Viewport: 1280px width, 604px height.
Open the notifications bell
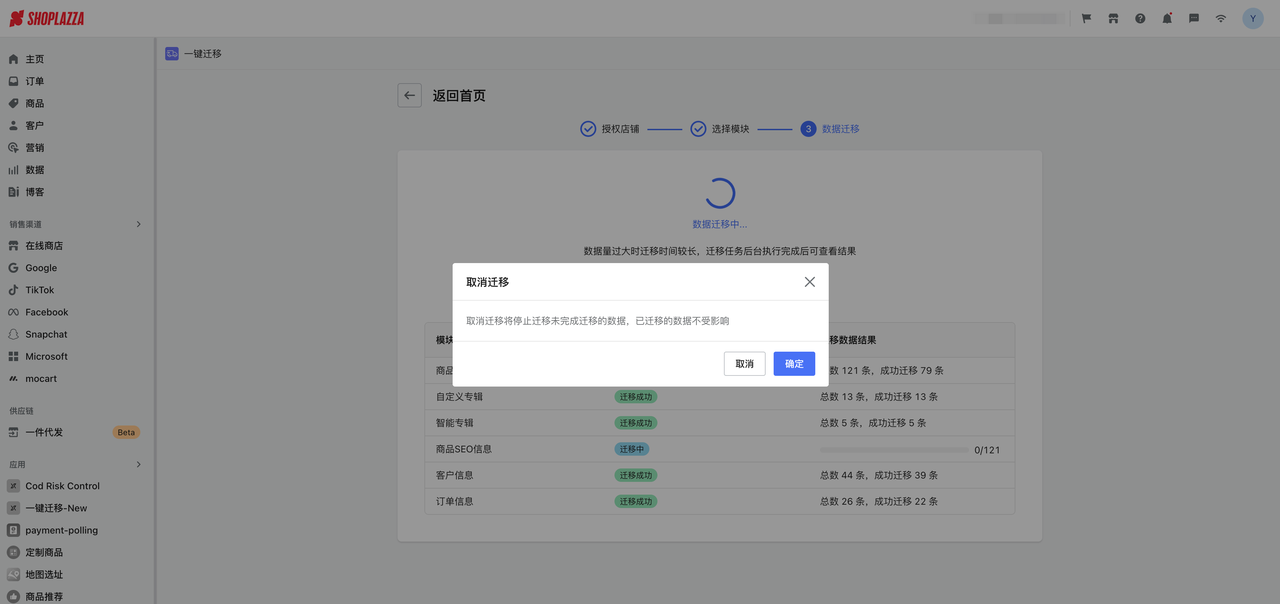1167,19
